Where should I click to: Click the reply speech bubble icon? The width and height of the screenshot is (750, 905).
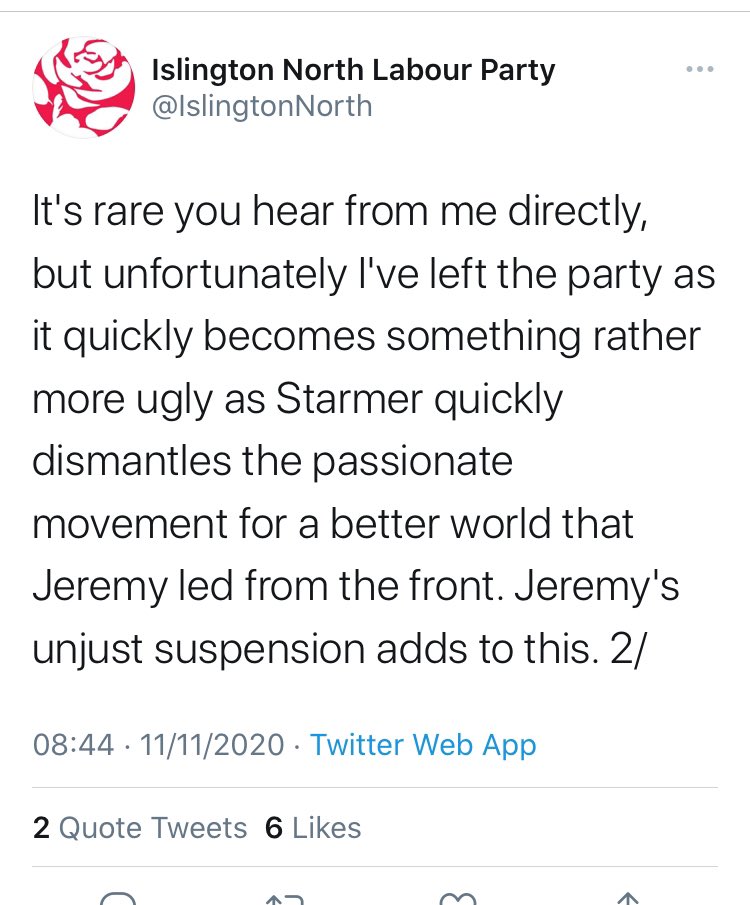click(119, 897)
